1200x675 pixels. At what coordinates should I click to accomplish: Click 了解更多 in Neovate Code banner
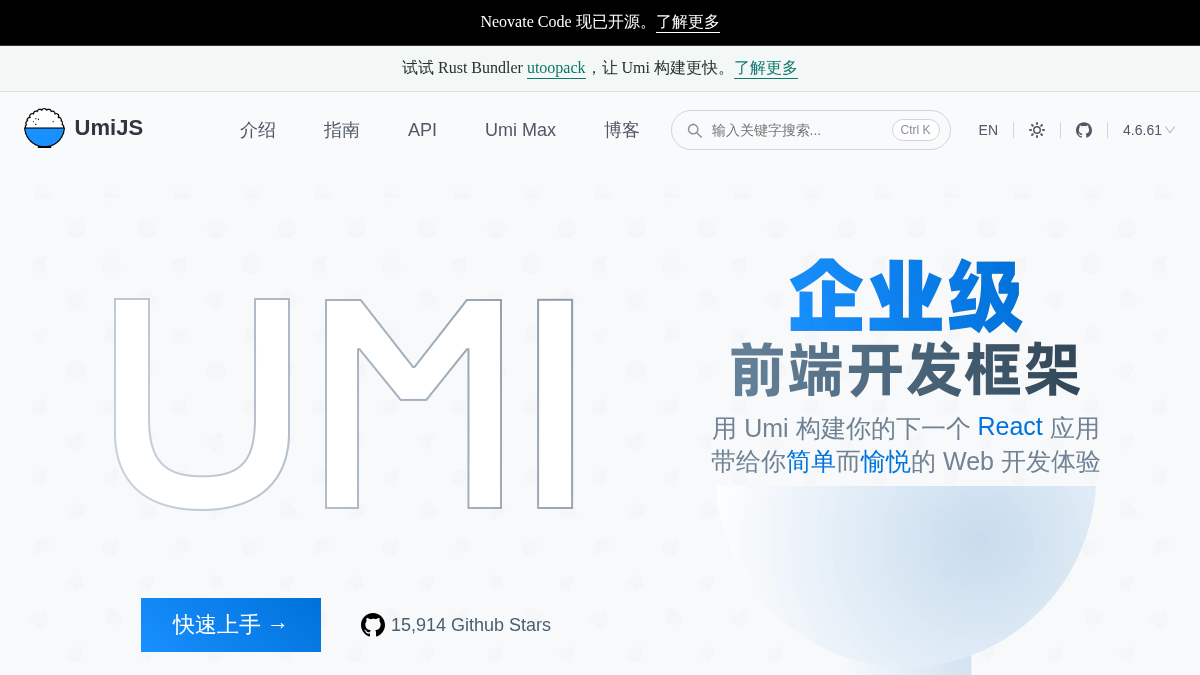pos(688,22)
